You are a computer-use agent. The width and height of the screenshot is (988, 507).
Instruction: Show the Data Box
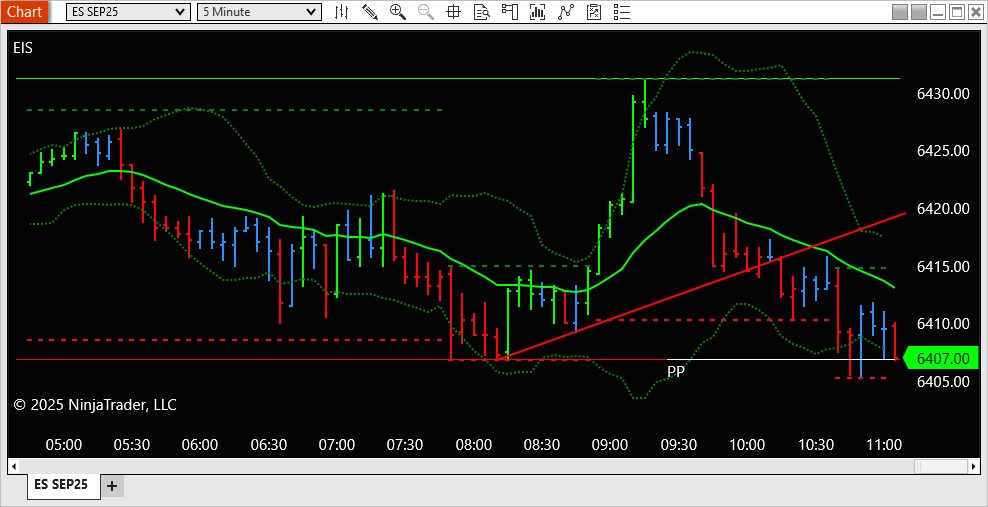(x=482, y=11)
